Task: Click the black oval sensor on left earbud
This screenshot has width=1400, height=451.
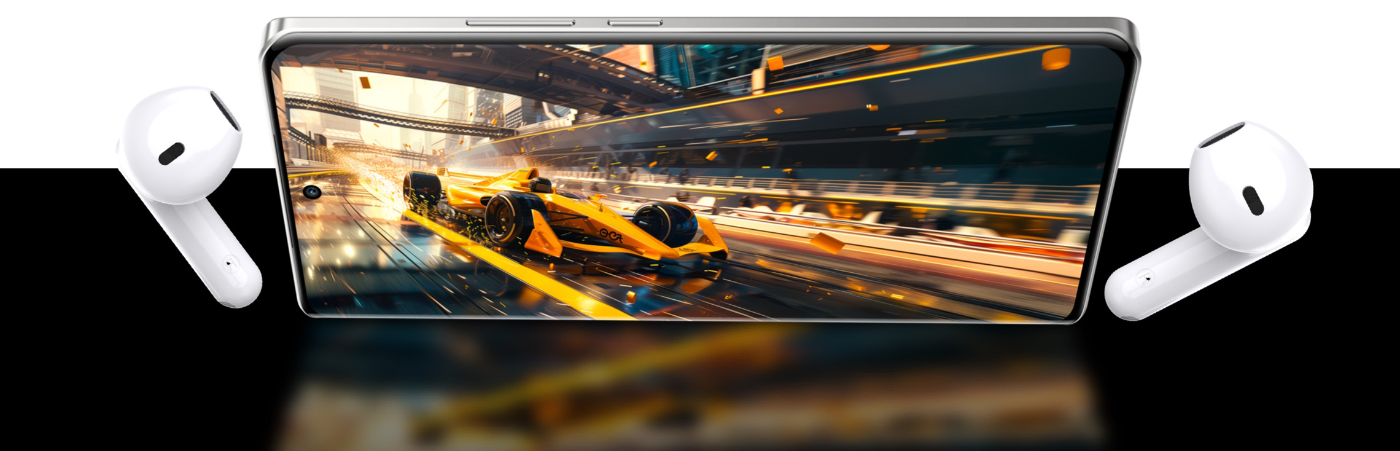Action: coord(171,153)
